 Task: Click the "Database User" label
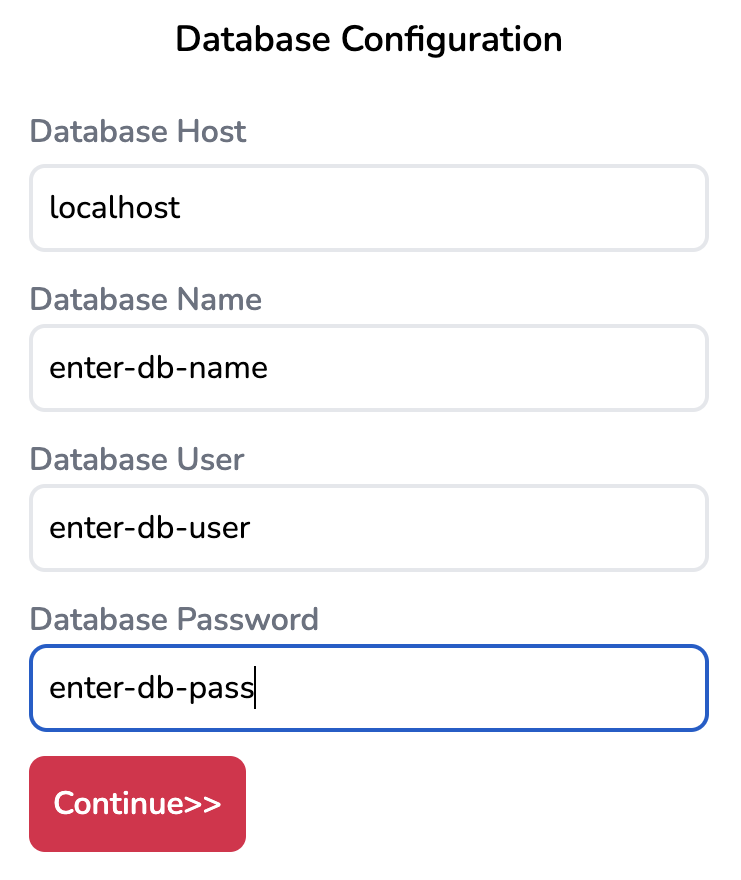point(137,459)
